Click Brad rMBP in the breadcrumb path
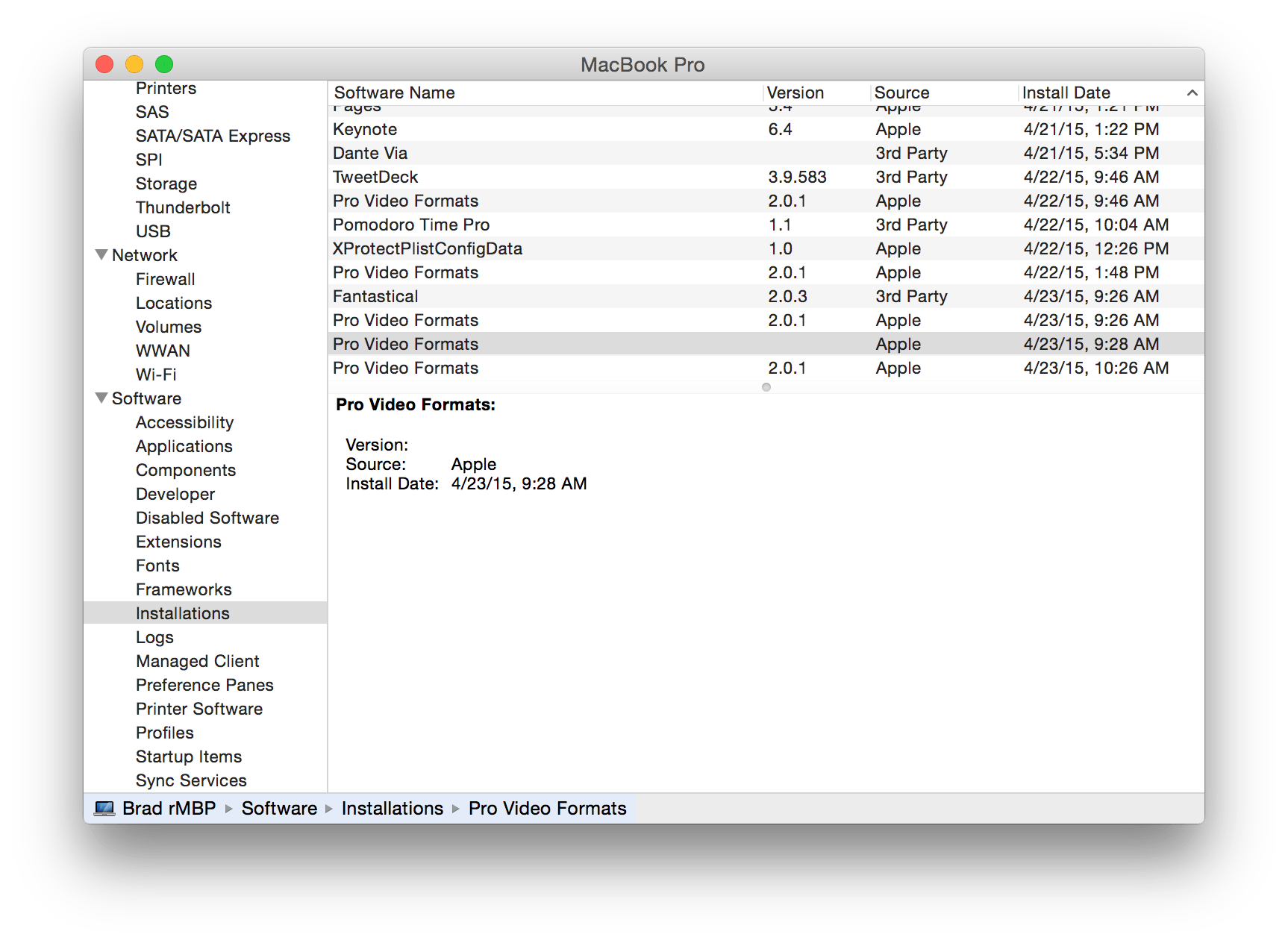1288x943 pixels. coord(166,808)
